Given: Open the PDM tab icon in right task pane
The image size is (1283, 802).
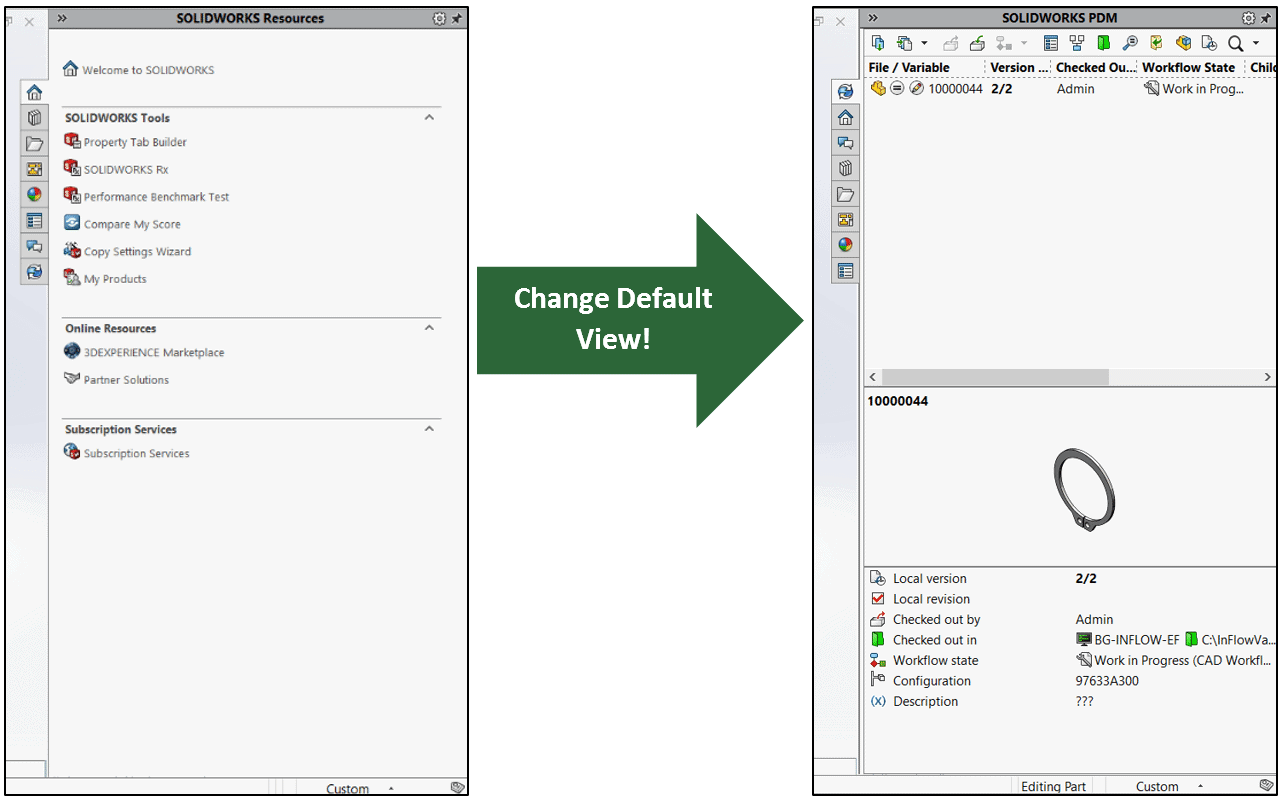Looking at the screenshot, I should tap(845, 91).
